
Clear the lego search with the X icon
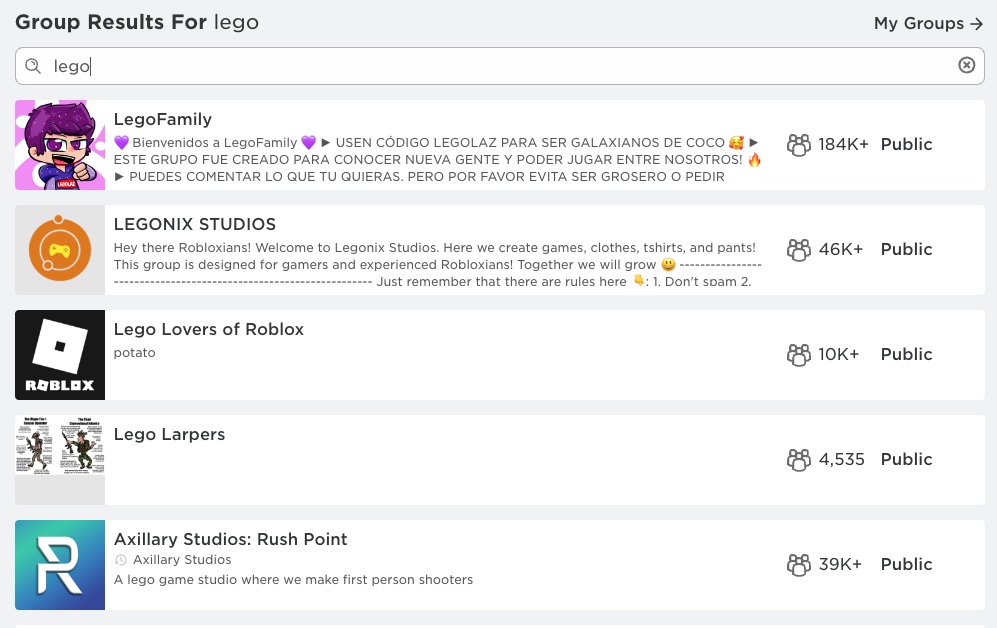pyautogui.click(x=966, y=64)
